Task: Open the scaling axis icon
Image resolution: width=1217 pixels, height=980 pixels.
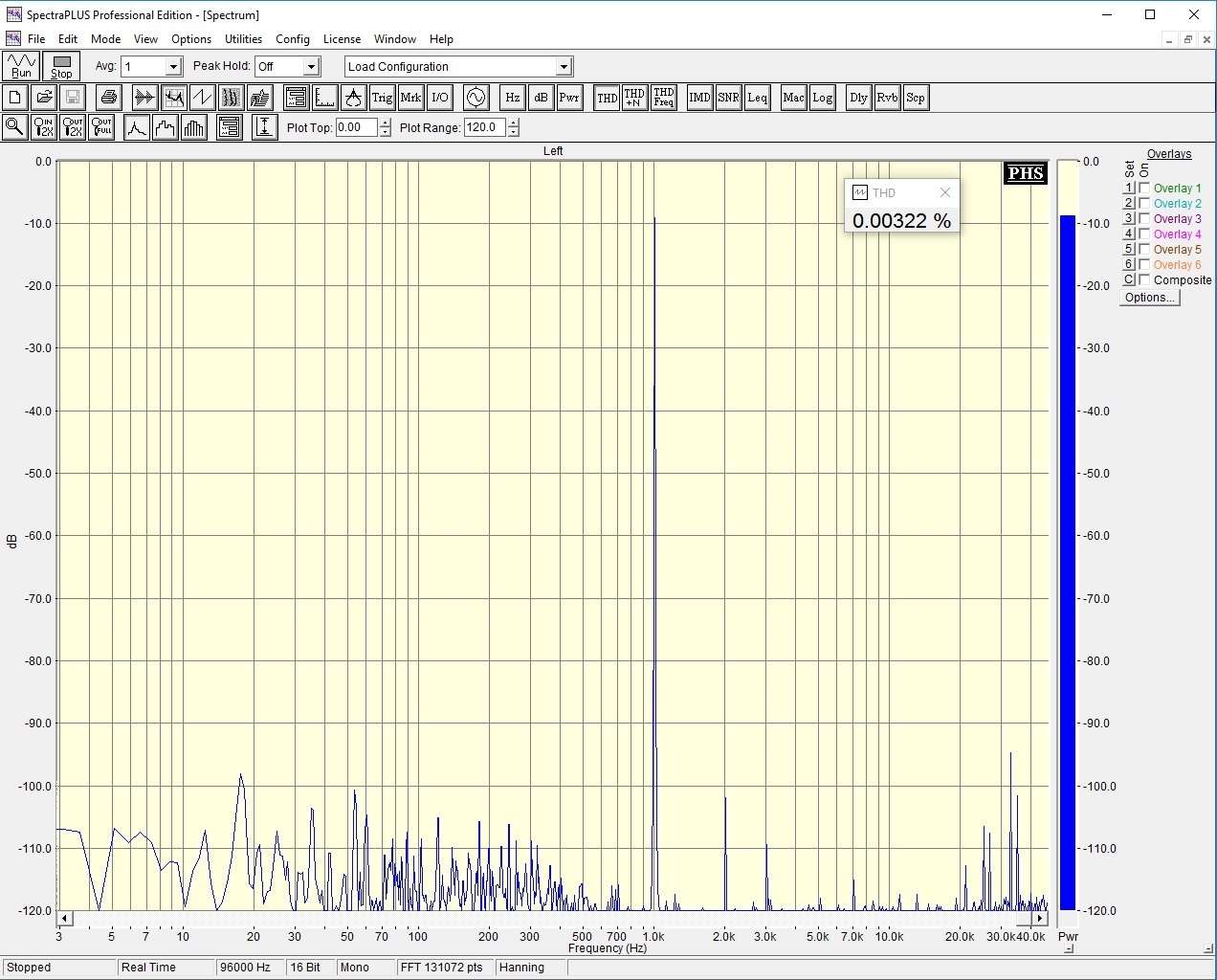Action: click(x=325, y=98)
